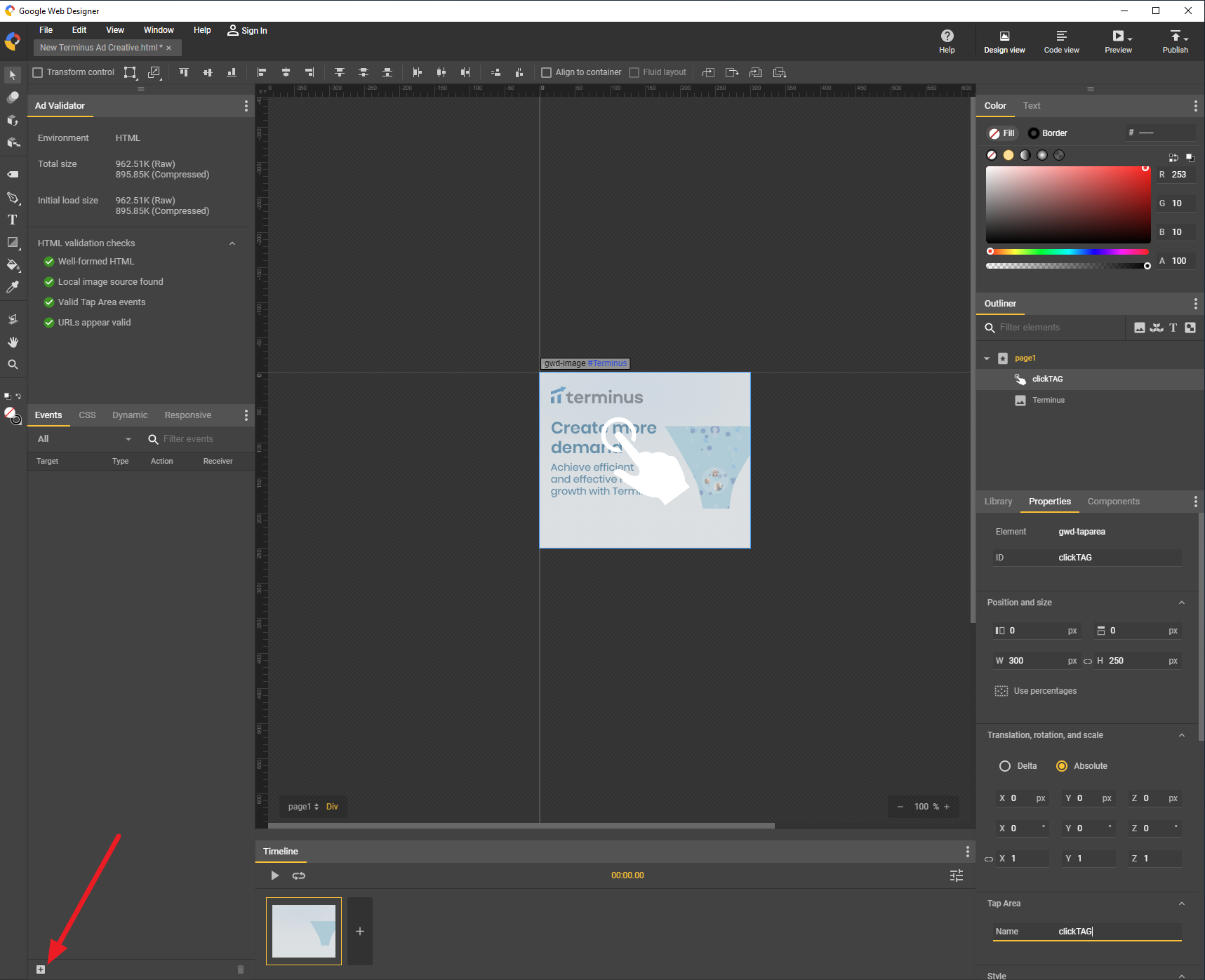Screen dimensions: 1205x980
Task: Check Align to container
Action: click(546, 72)
